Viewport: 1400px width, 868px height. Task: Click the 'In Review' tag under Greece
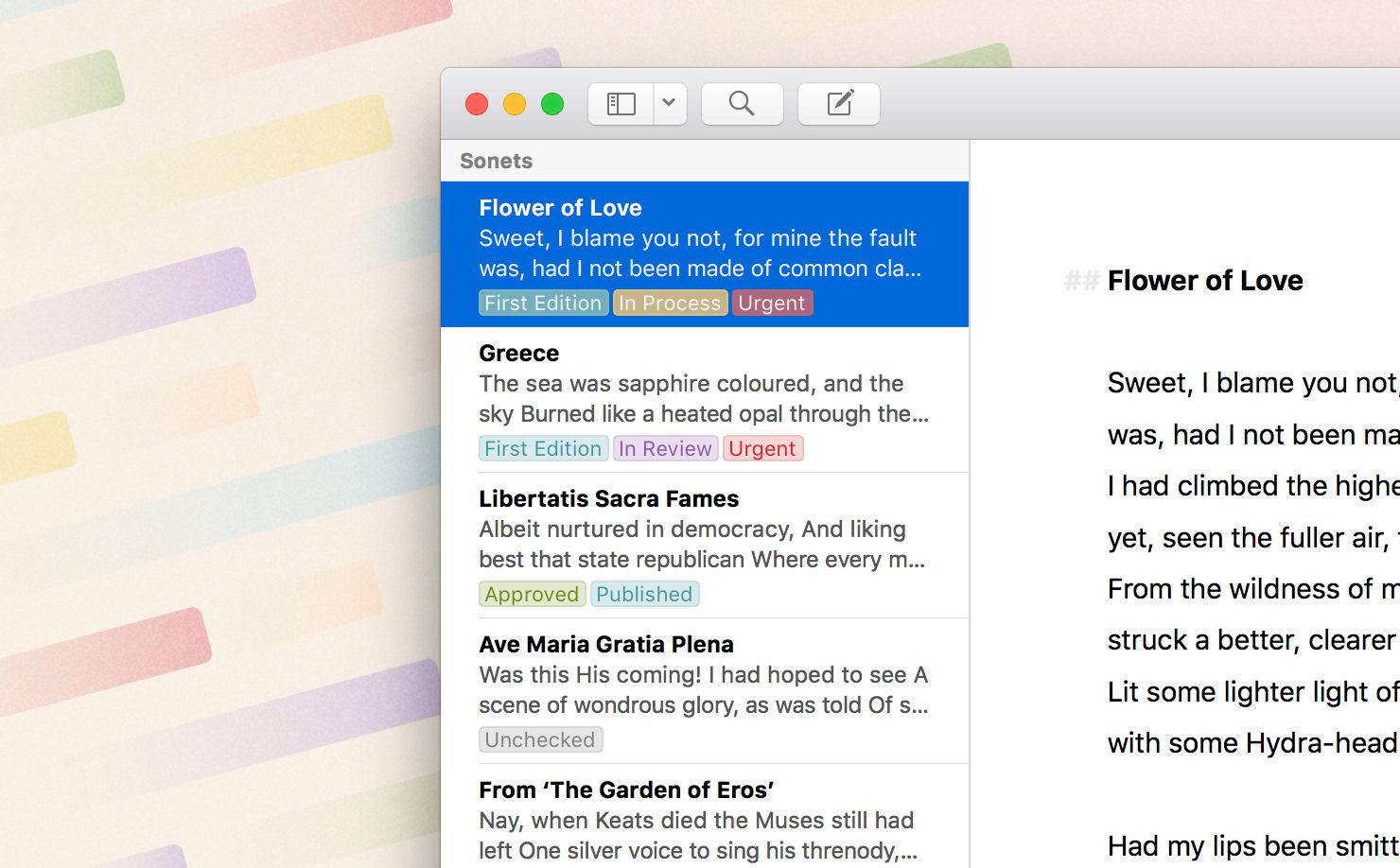[x=665, y=448]
